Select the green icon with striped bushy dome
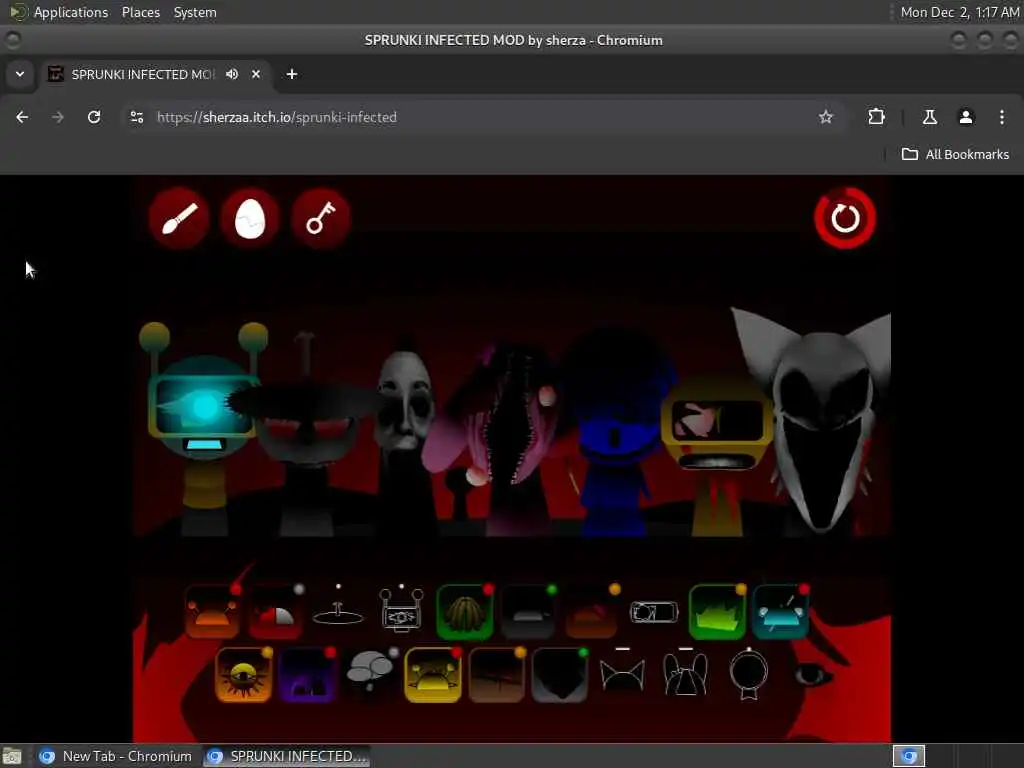Screen dimensions: 1024x768 click(464, 612)
